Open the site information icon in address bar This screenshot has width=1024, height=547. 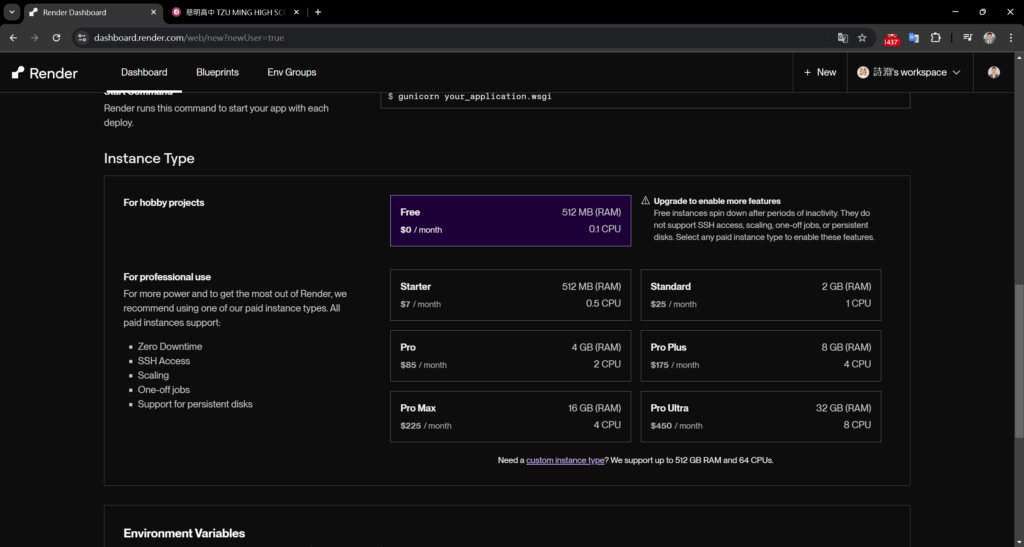pyautogui.click(x=82, y=38)
